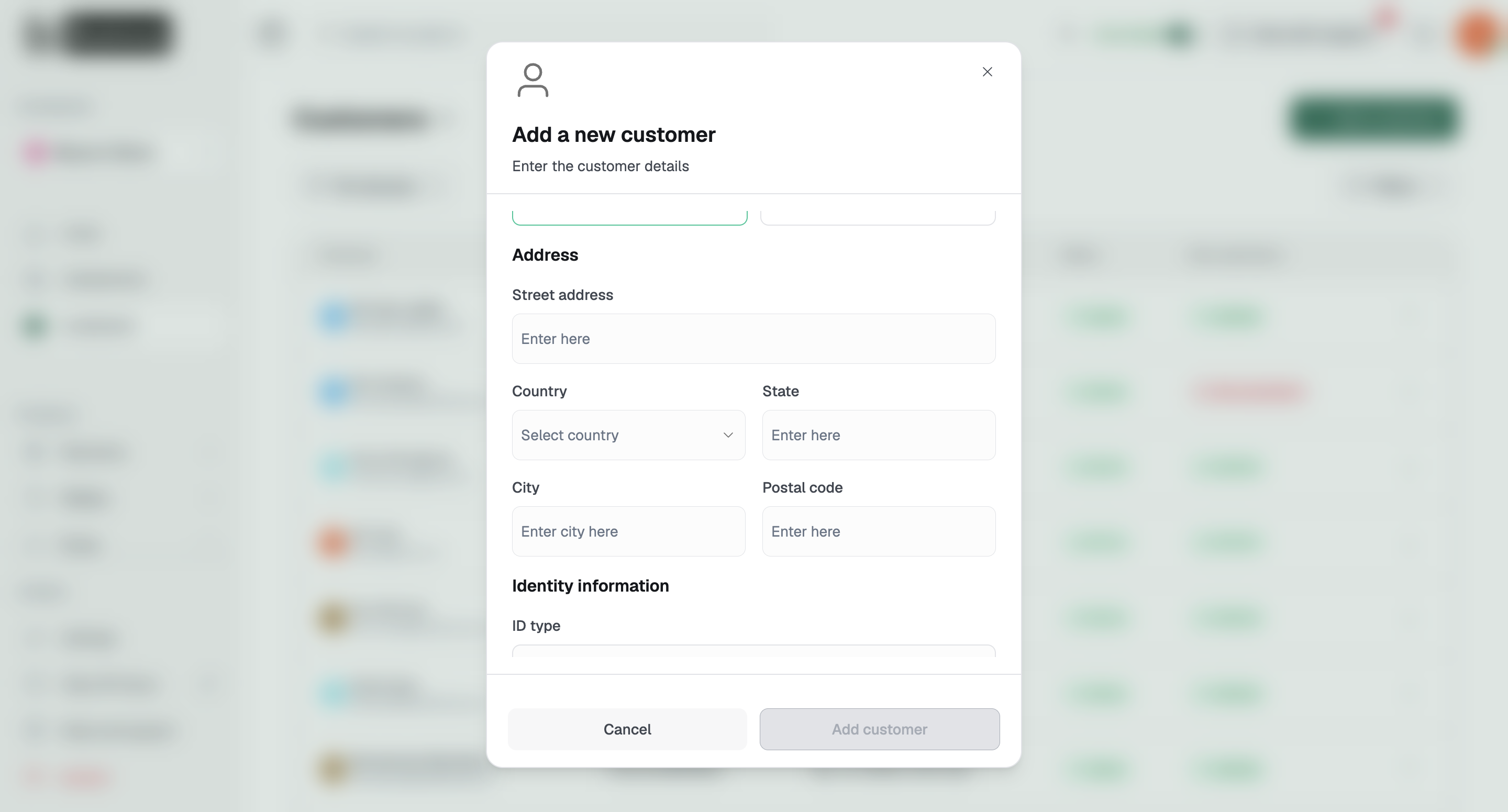Viewport: 1508px width, 812px height.
Task: Cancel adding the customer
Action: [x=627, y=729]
